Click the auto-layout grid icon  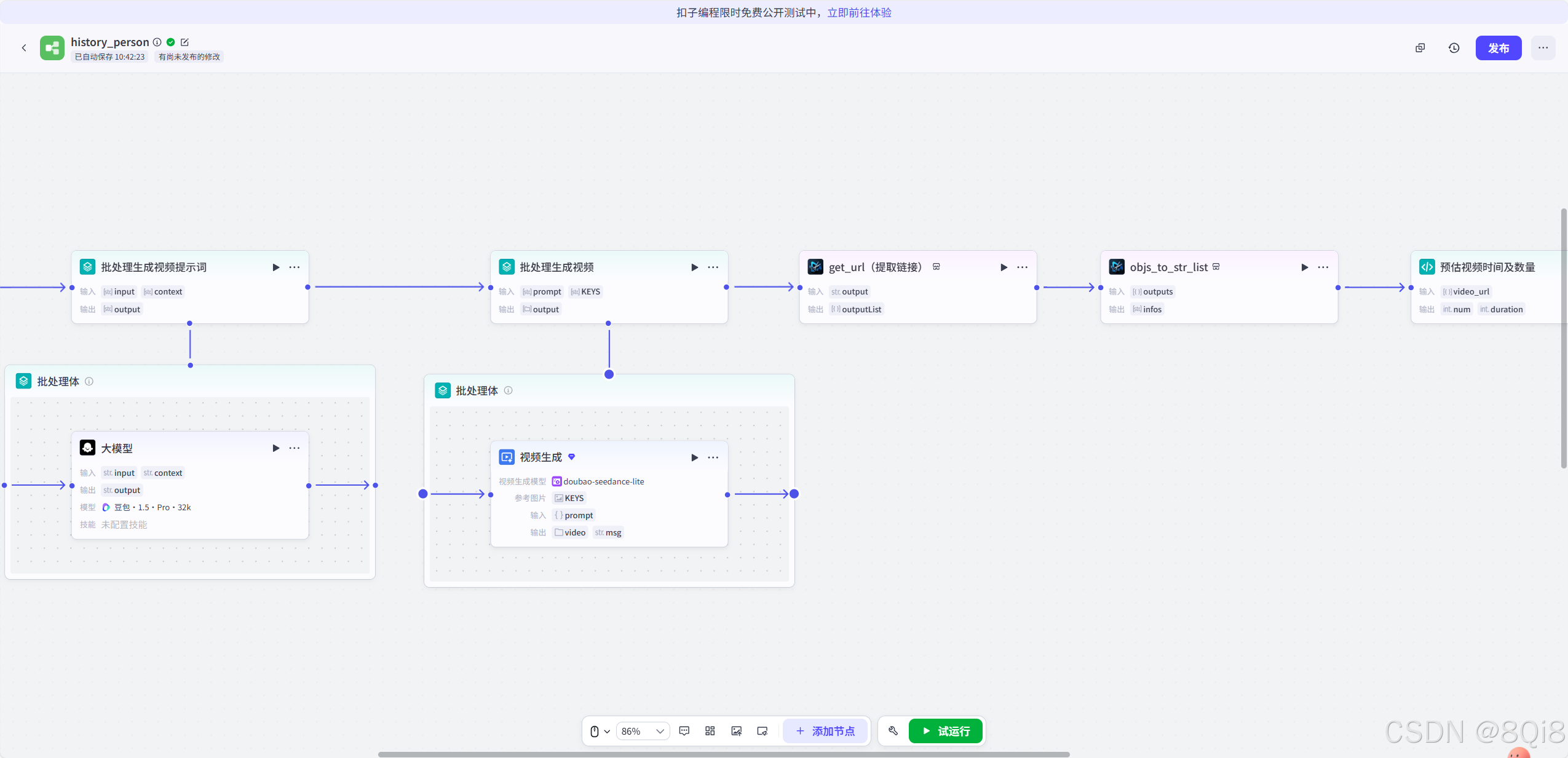tap(710, 731)
